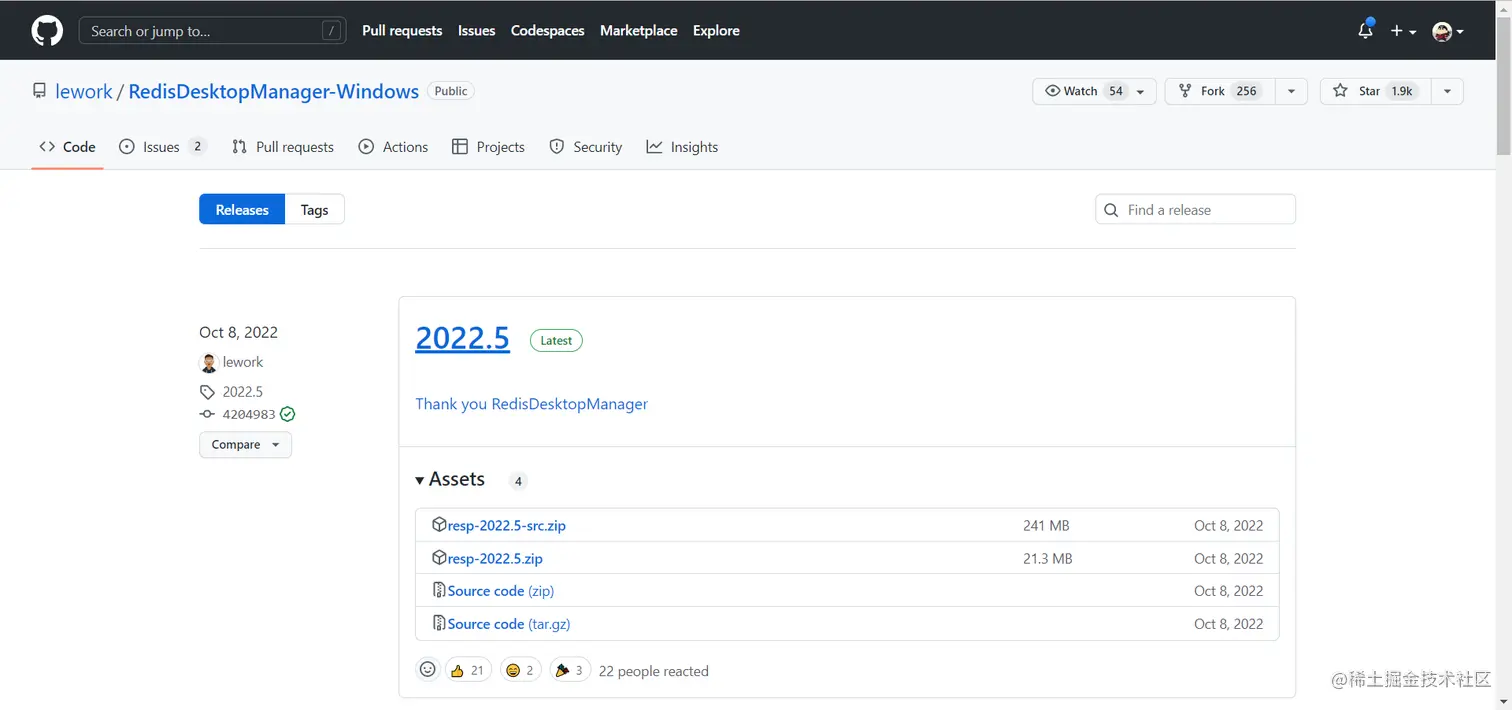Image resolution: width=1512 pixels, height=710 pixels.
Task: Click the green verified check icon
Action: pos(288,414)
